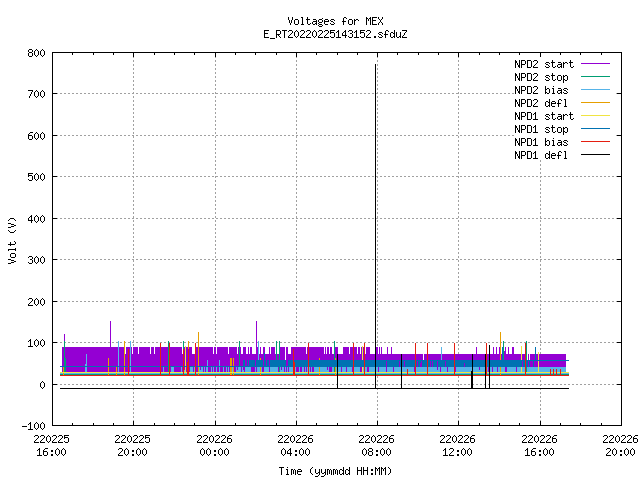
Task: Click the dark blue NPD1 stop legend line
Action: tap(595, 129)
